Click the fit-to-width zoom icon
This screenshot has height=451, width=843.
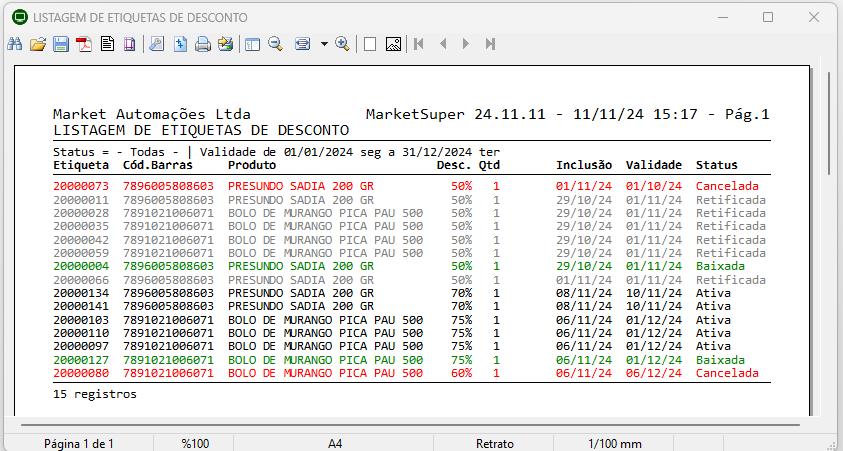pyautogui.click(x=303, y=44)
